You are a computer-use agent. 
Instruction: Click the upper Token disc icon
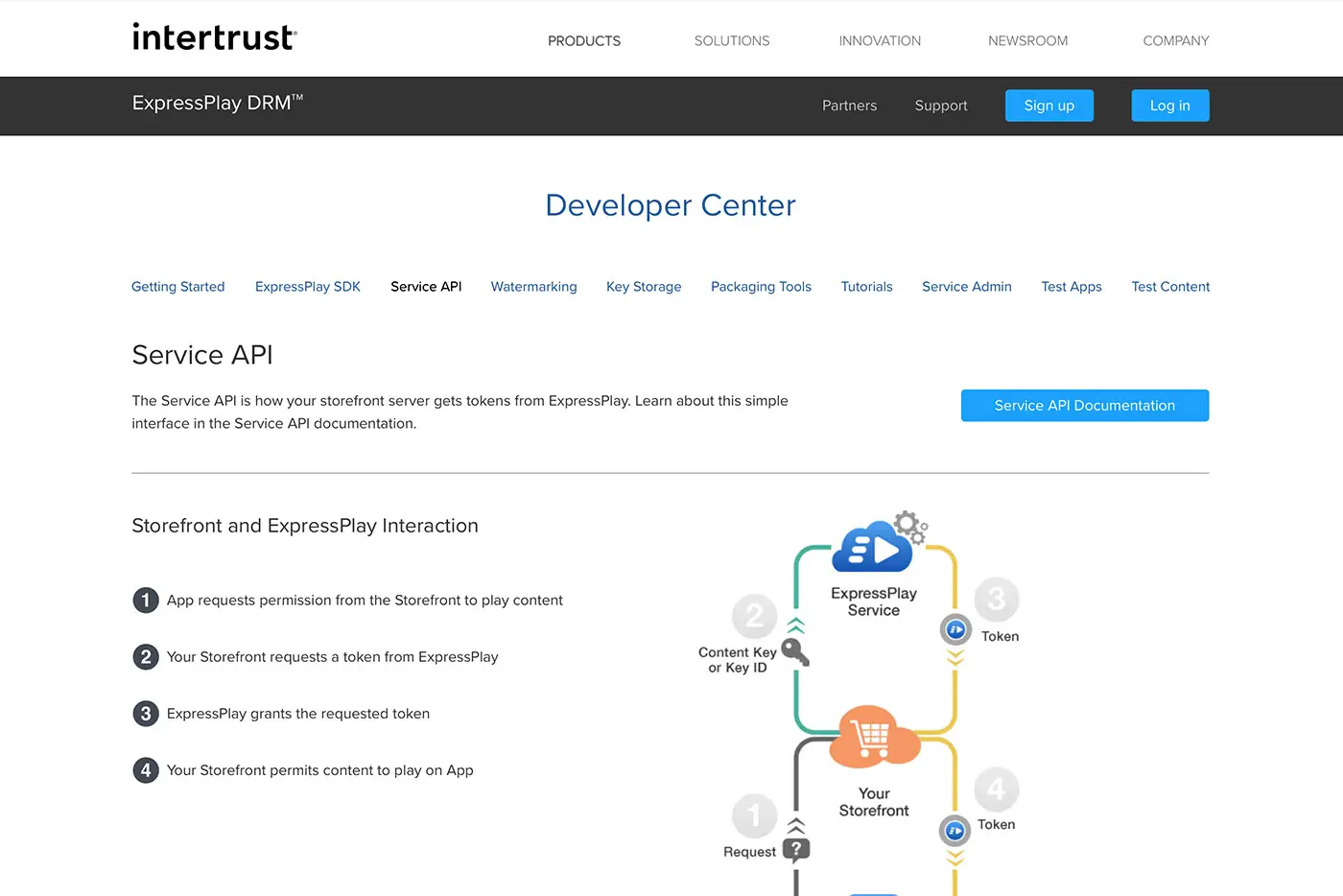(955, 630)
